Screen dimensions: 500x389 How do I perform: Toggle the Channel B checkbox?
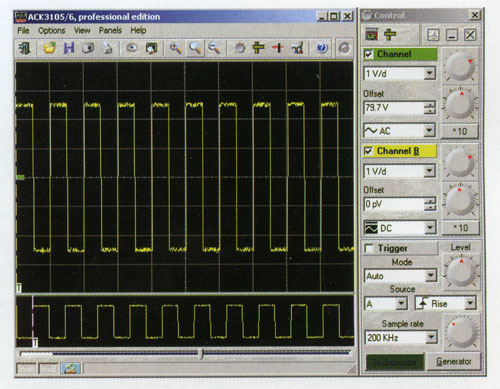tap(369, 151)
